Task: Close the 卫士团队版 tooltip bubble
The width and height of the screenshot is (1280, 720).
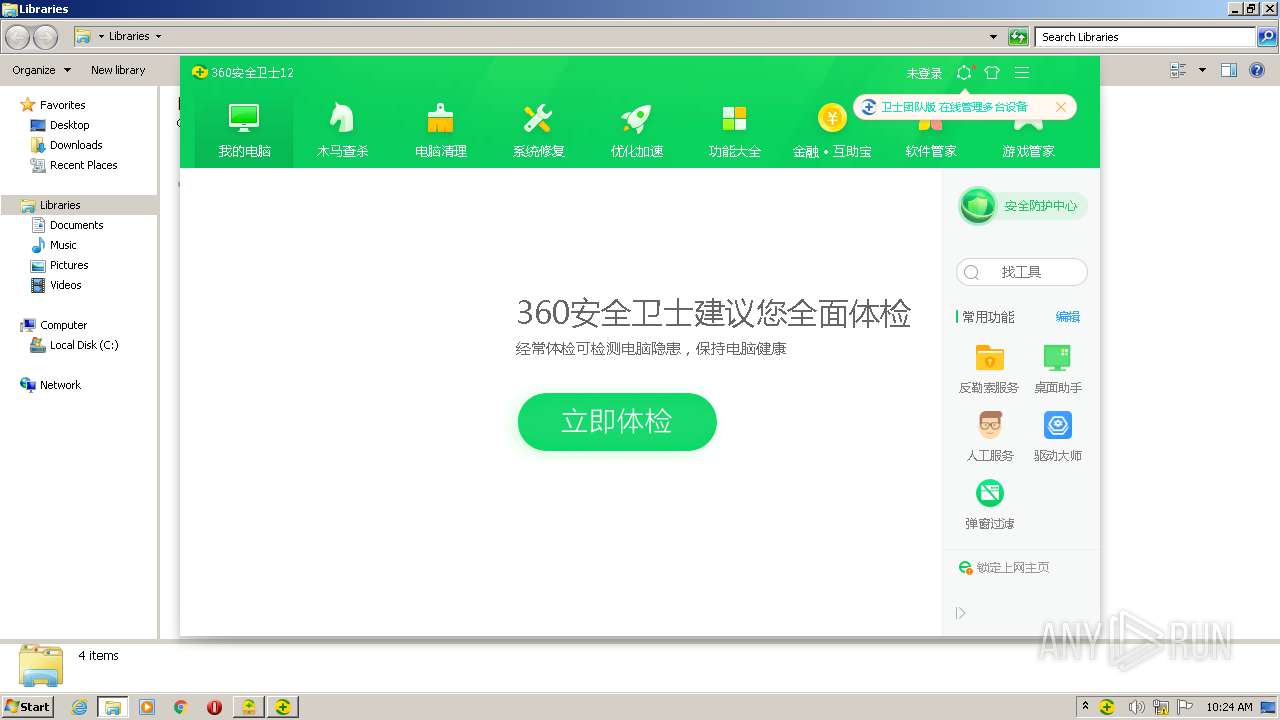Action: [x=1061, y=107]
